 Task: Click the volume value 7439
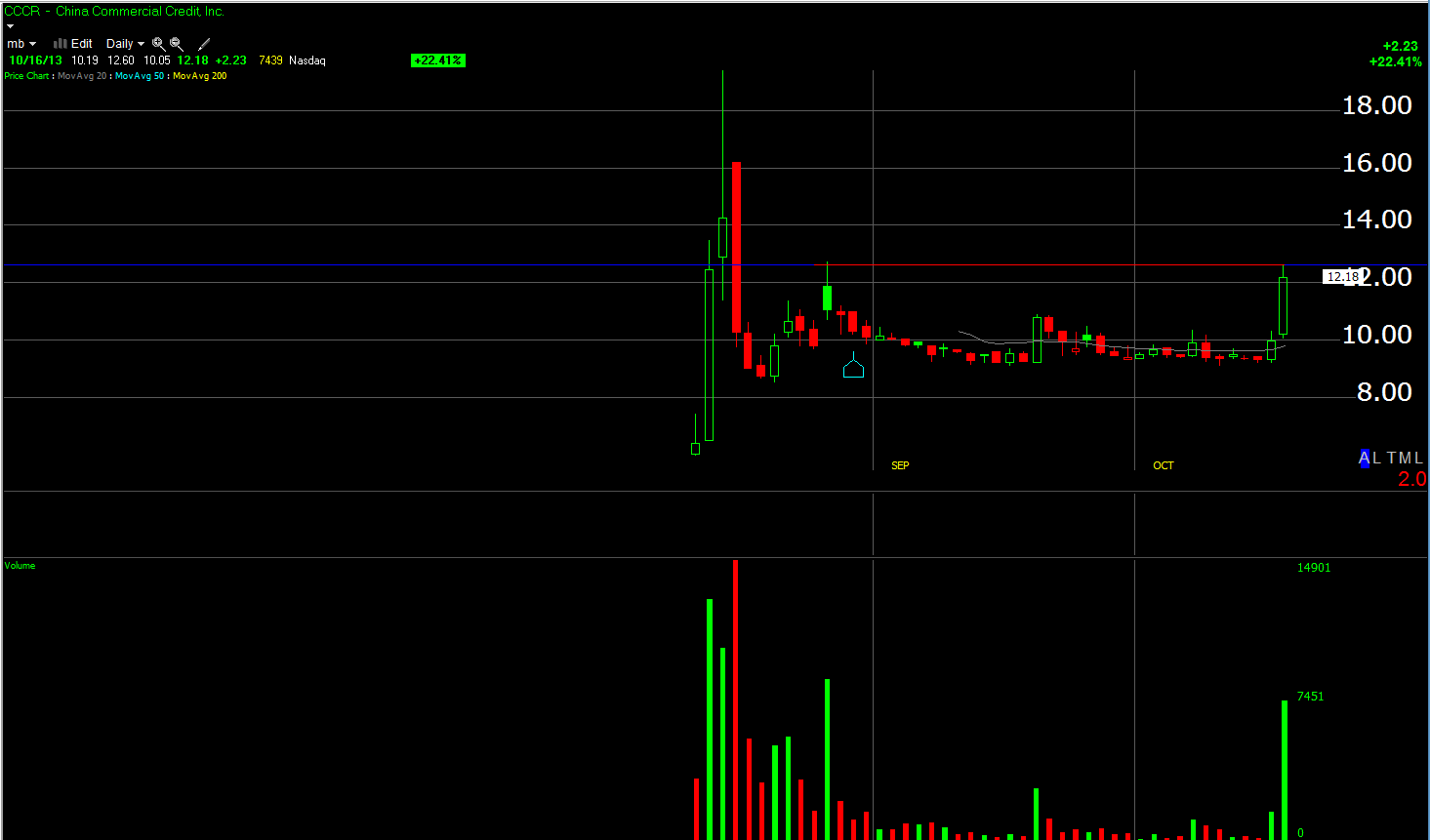click(x=270, y=60)
